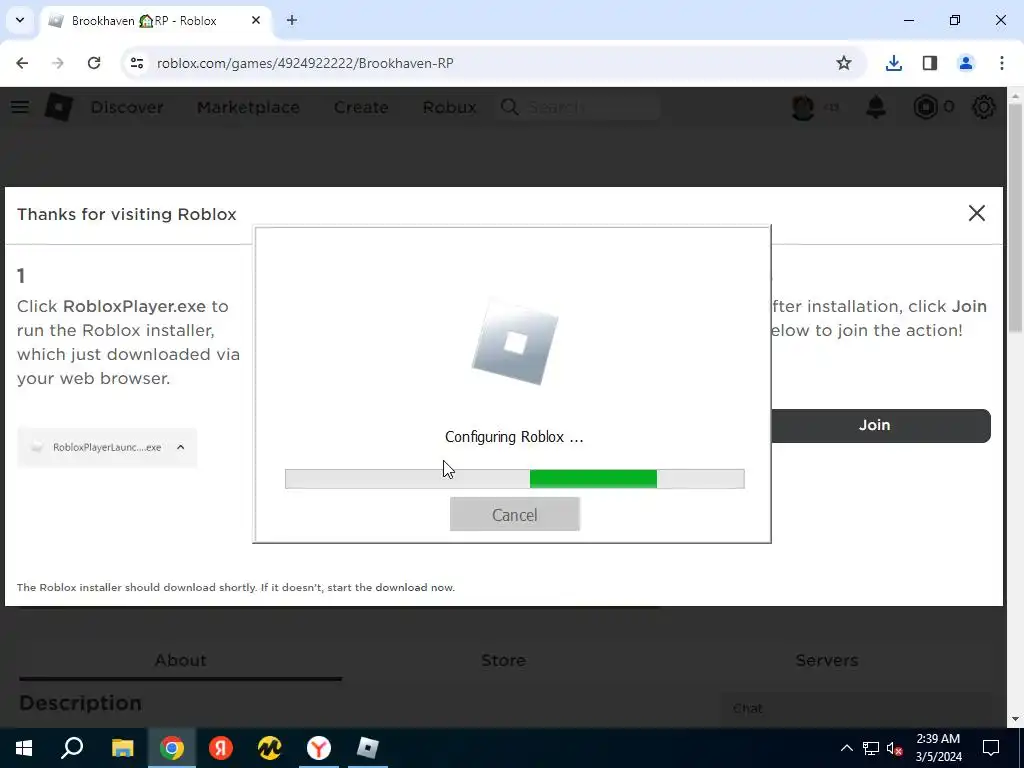This screenshot has height=768, width=1024.
Task: Open File Explorer from taskbar
Action: [123, 748]
